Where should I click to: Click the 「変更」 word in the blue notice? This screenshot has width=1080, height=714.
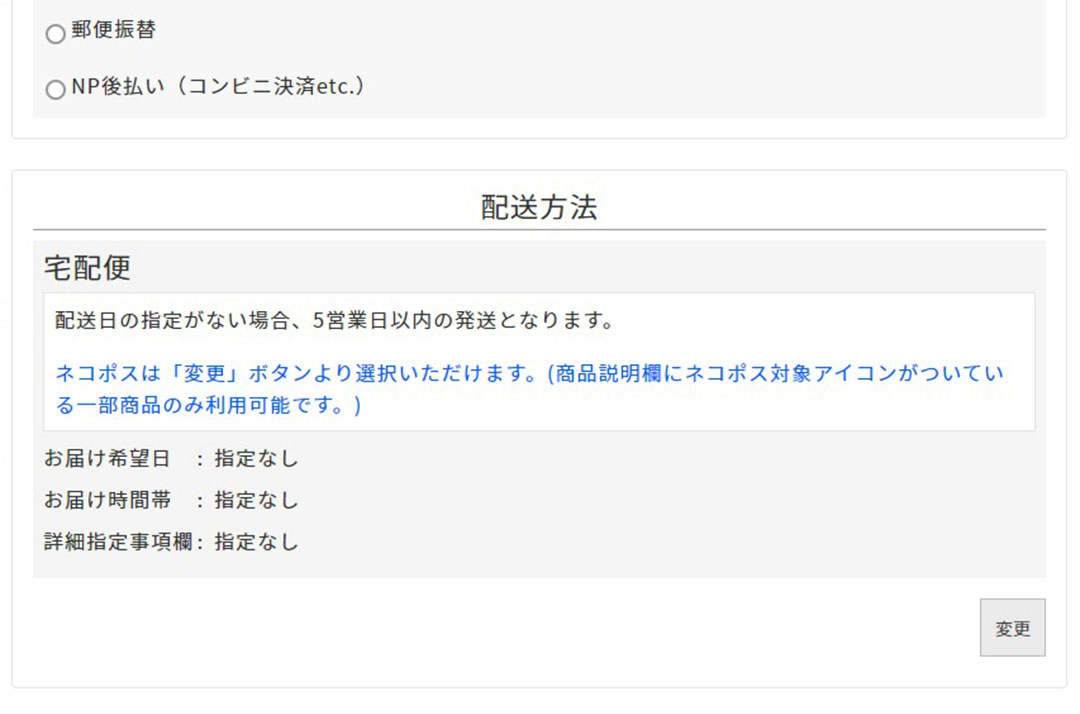(217, 374)
